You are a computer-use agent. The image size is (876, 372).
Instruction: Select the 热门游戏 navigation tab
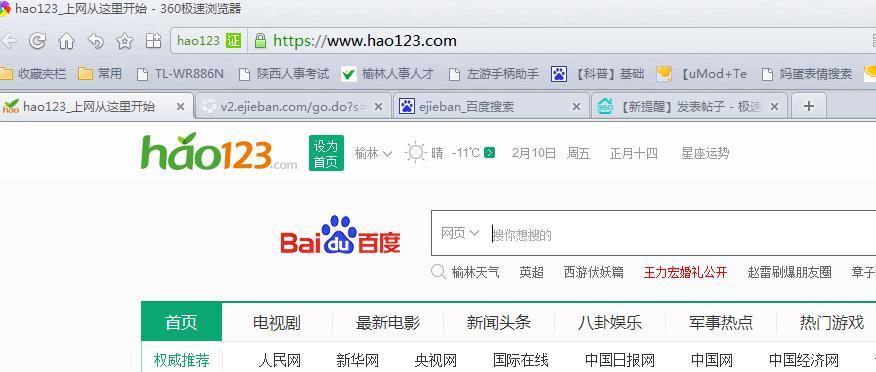[x=832, y=322]
